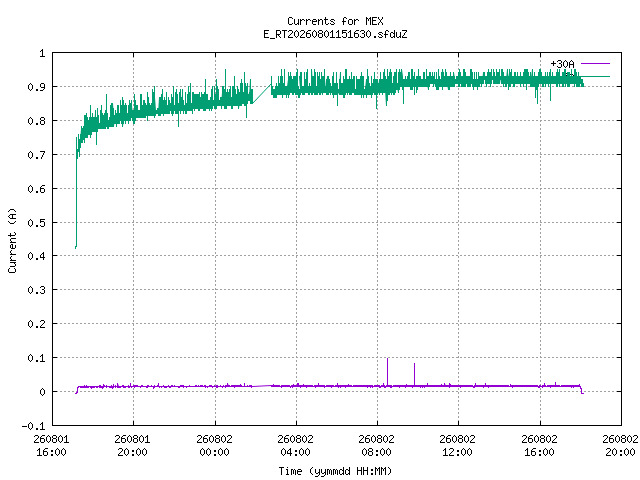Click the purple +30A legend line sample
Image resolution: width=640 pixels, height=480 pixels.
click(595, 64)
